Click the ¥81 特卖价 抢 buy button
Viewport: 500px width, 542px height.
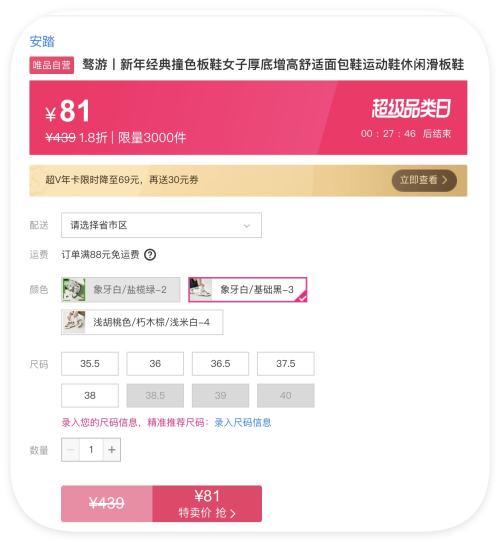[207, 504]
